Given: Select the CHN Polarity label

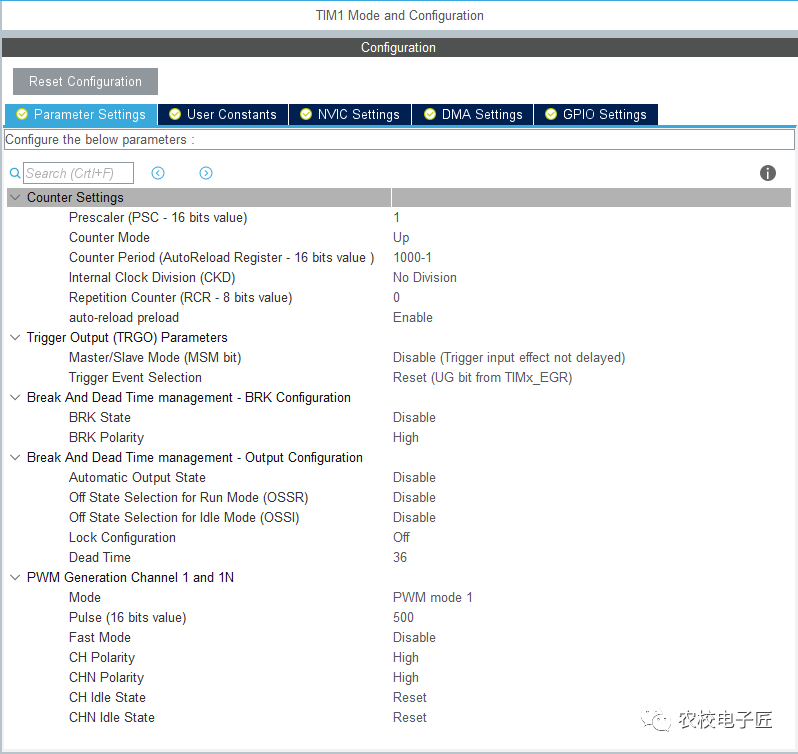Looking at the screenshot, I should (106, 678).
